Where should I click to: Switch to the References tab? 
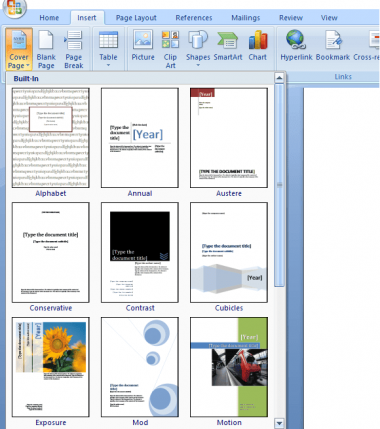point(194,18)
